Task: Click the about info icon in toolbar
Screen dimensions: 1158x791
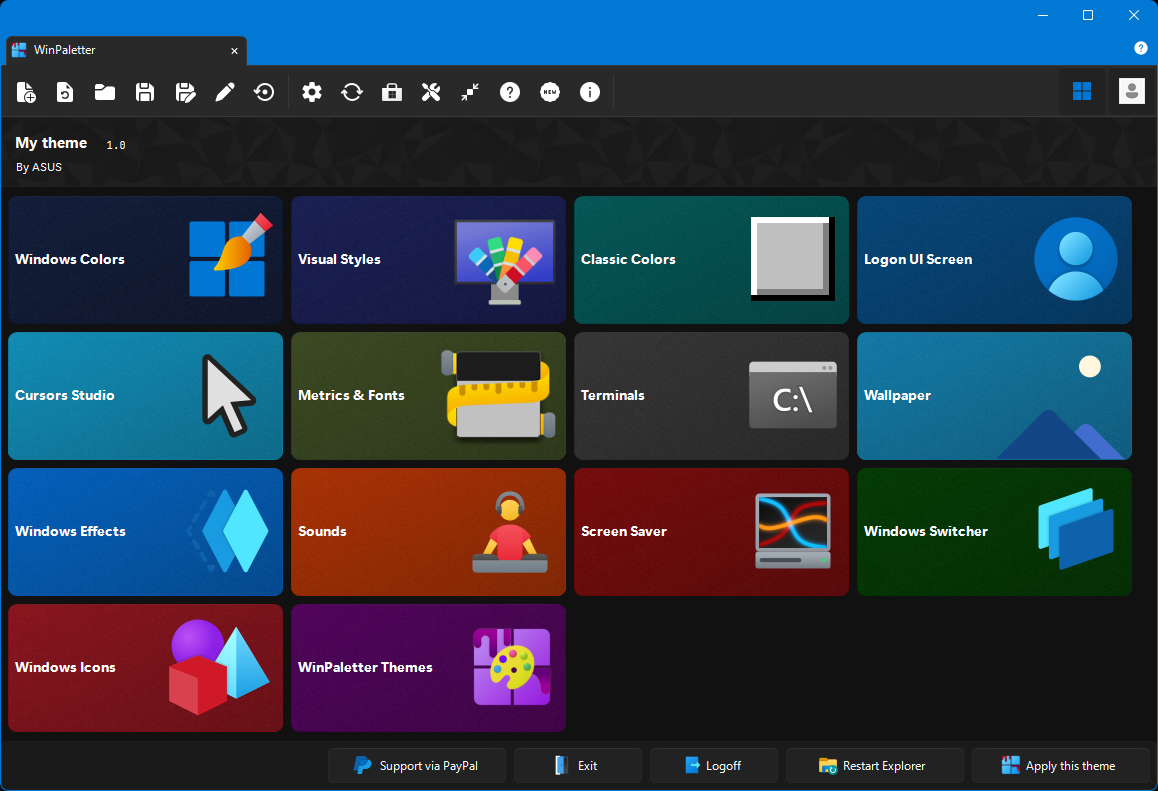Action: coord(590,93)
